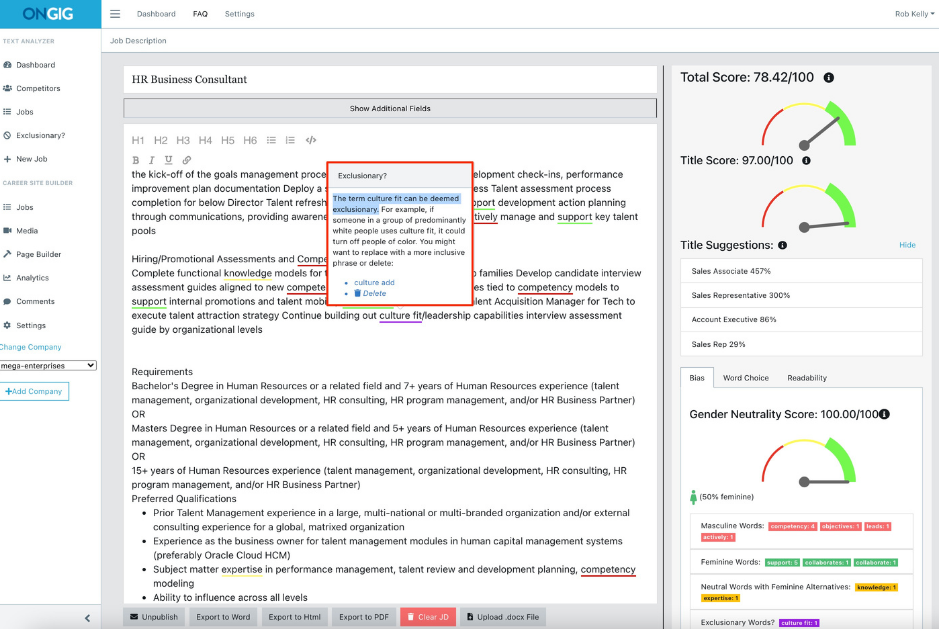Viewport: 939px width, 629px height.
Task: Click Export to Word
Action: [223, 617]
